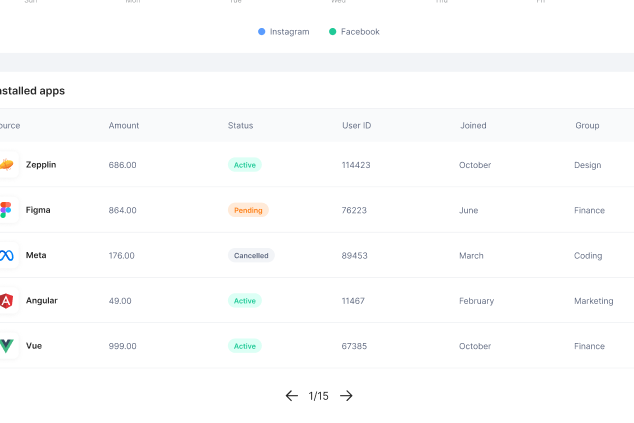Sort table by Amount column header
This screenshot has width=634, height=423.
pyautogui.click(x=124, y=126)
